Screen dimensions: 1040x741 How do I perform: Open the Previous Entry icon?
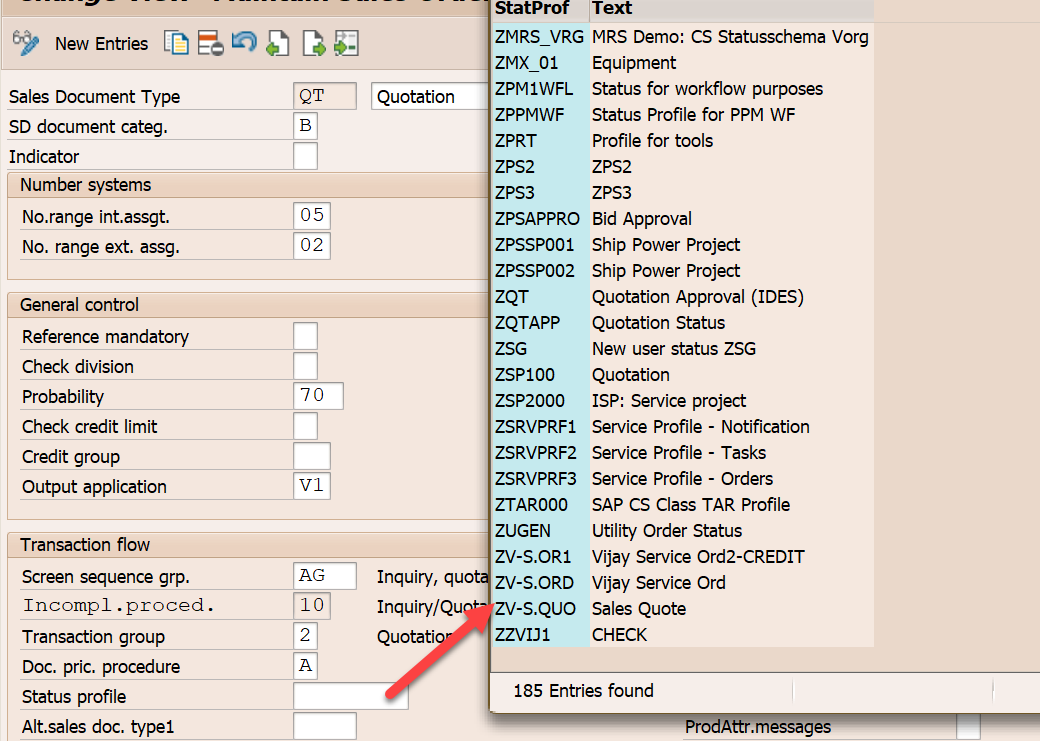[278, 43]
